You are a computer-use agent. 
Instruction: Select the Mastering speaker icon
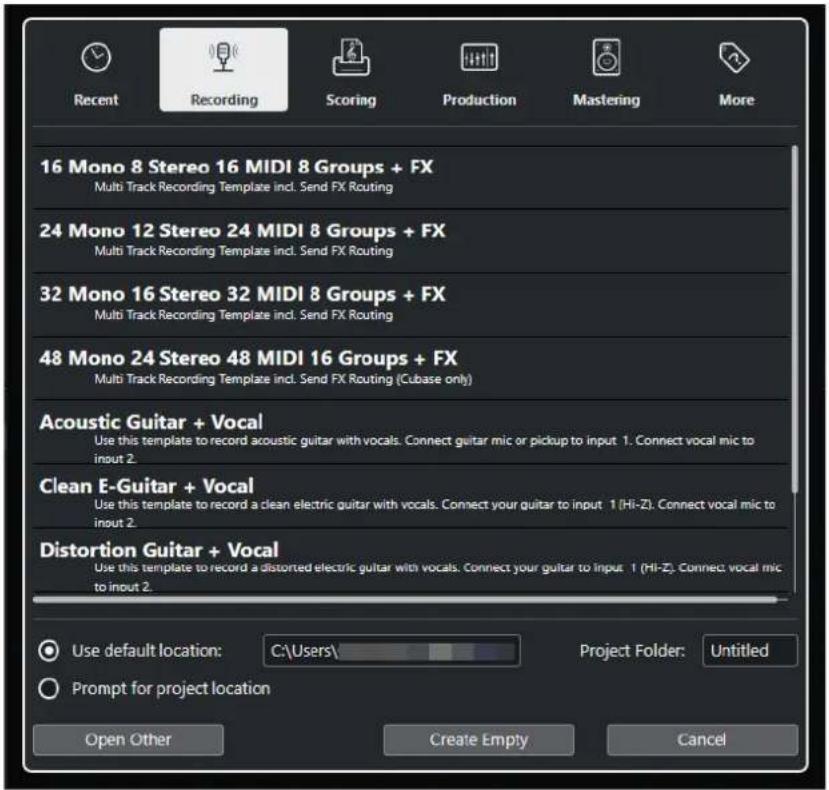606,57
